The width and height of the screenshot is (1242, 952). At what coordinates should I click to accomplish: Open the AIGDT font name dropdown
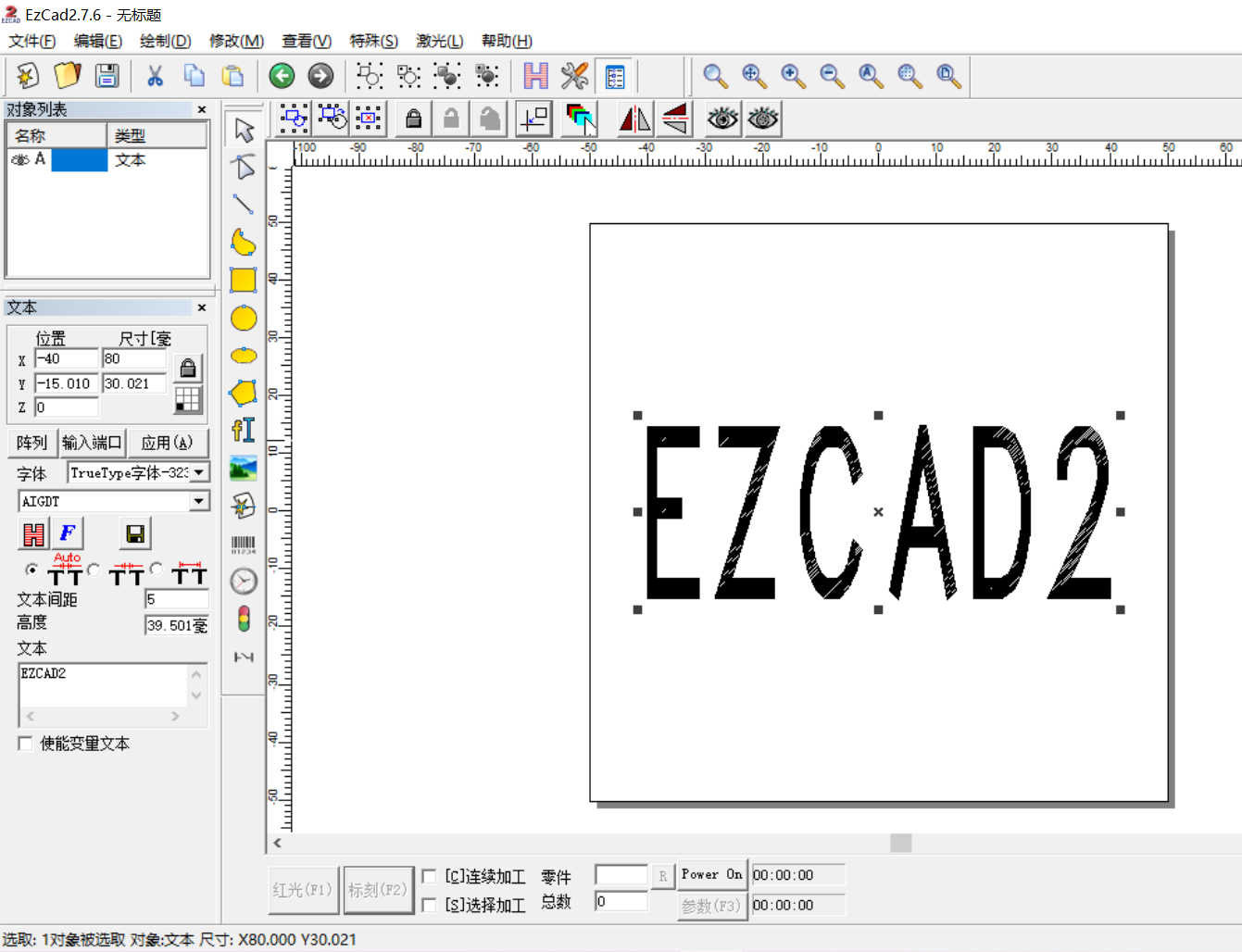pos(199,501)
